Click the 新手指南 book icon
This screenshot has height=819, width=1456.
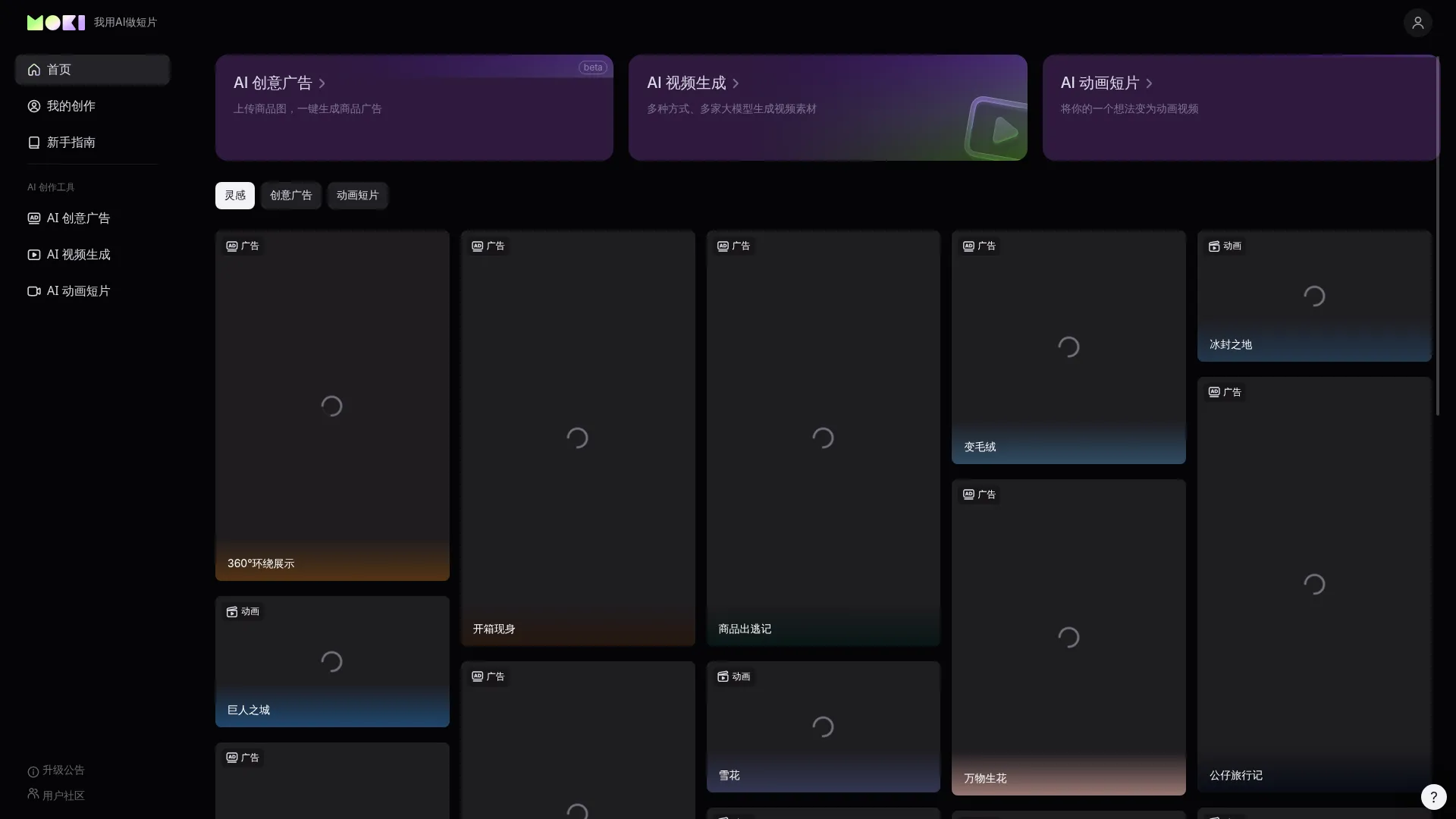[x=34, y=143]
